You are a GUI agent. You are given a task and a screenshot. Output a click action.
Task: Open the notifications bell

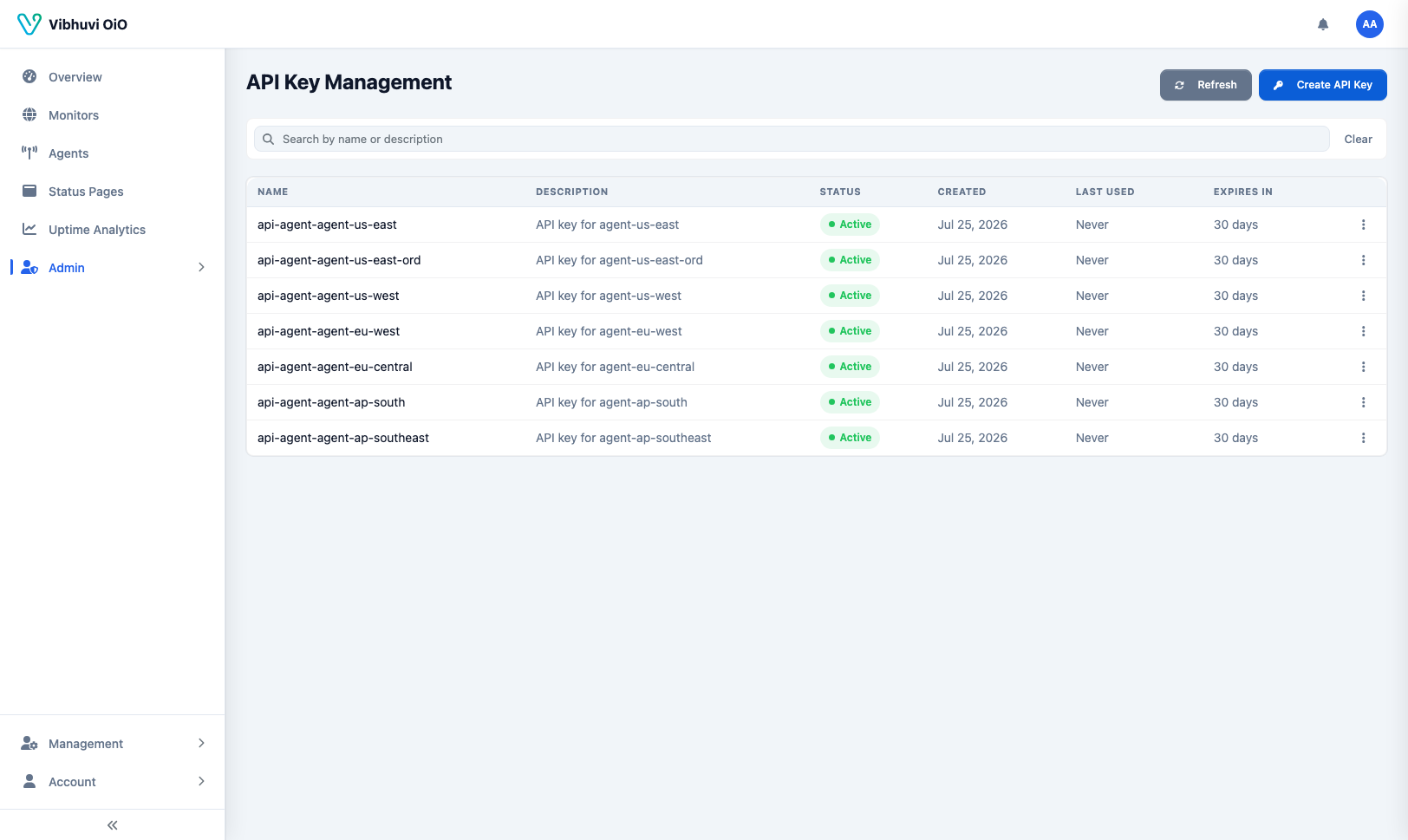click(1323, 24)
